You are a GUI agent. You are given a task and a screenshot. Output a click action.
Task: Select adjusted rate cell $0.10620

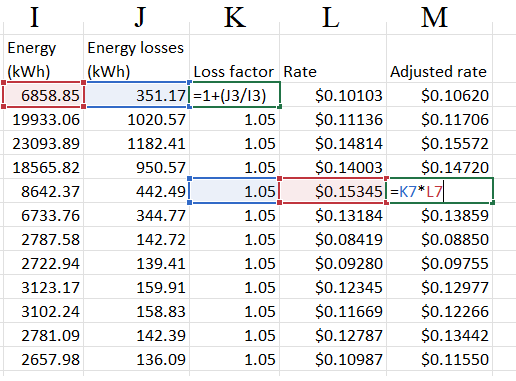tap(440, 95)
